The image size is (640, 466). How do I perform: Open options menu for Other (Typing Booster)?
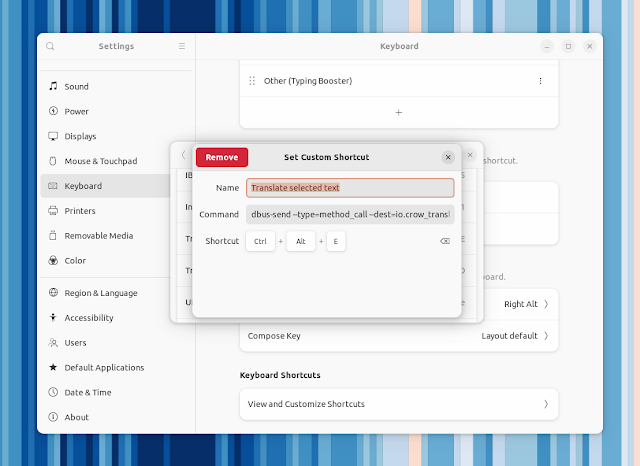(541, 81)
